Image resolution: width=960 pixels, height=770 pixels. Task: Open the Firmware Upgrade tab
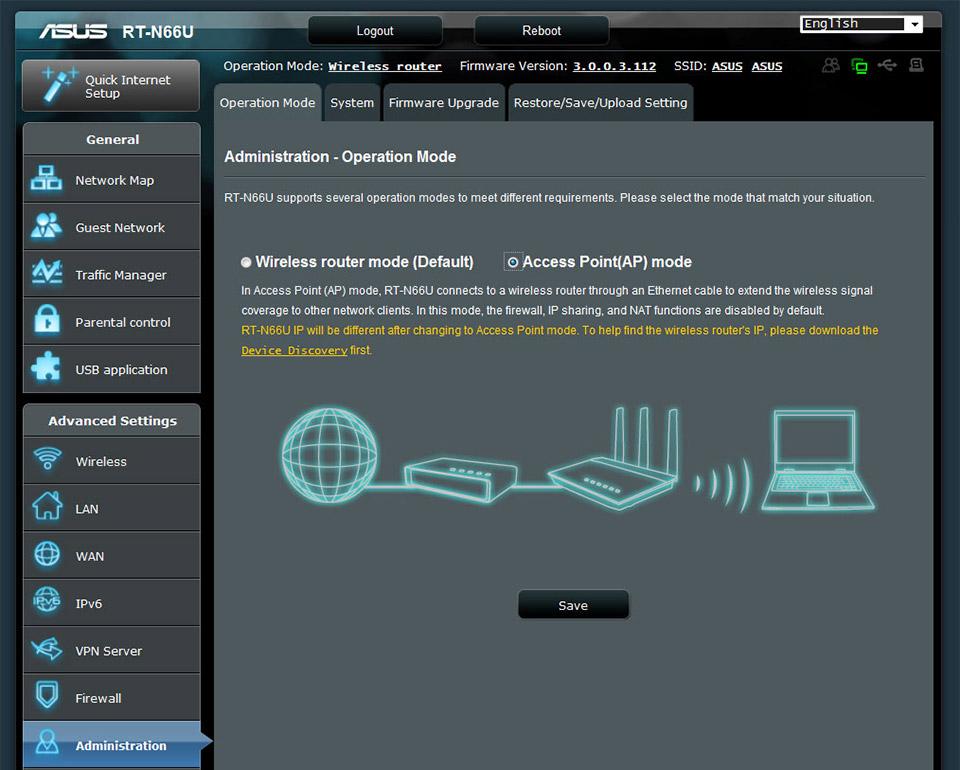point(444,103)
